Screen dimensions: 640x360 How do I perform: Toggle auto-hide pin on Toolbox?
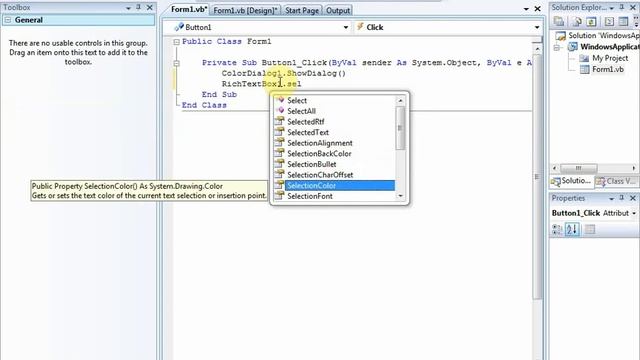click(x=138, y=7)
